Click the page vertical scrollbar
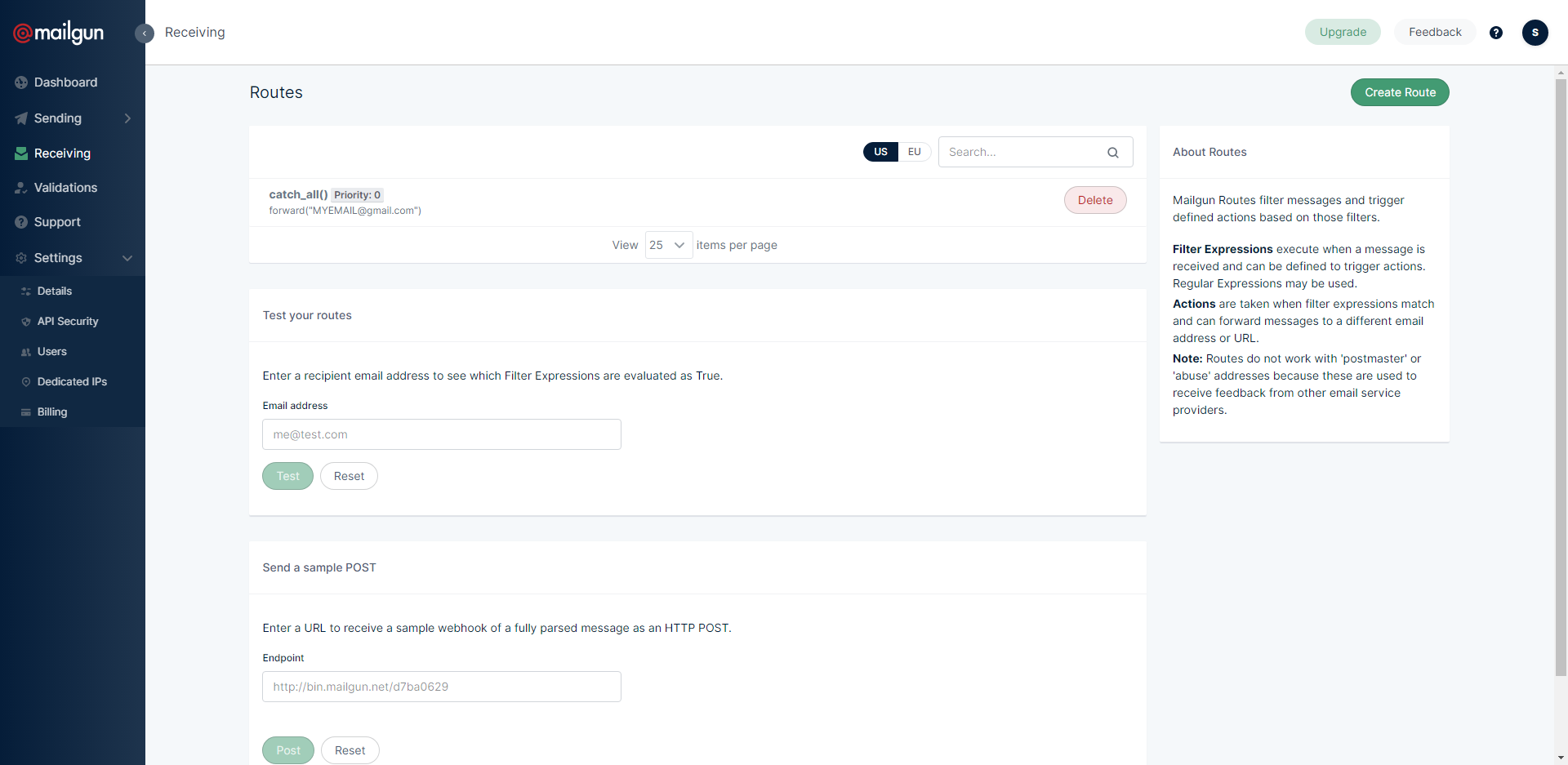Image resolution: width=1568 pixels, height=765 pixels. (1561, 376)
